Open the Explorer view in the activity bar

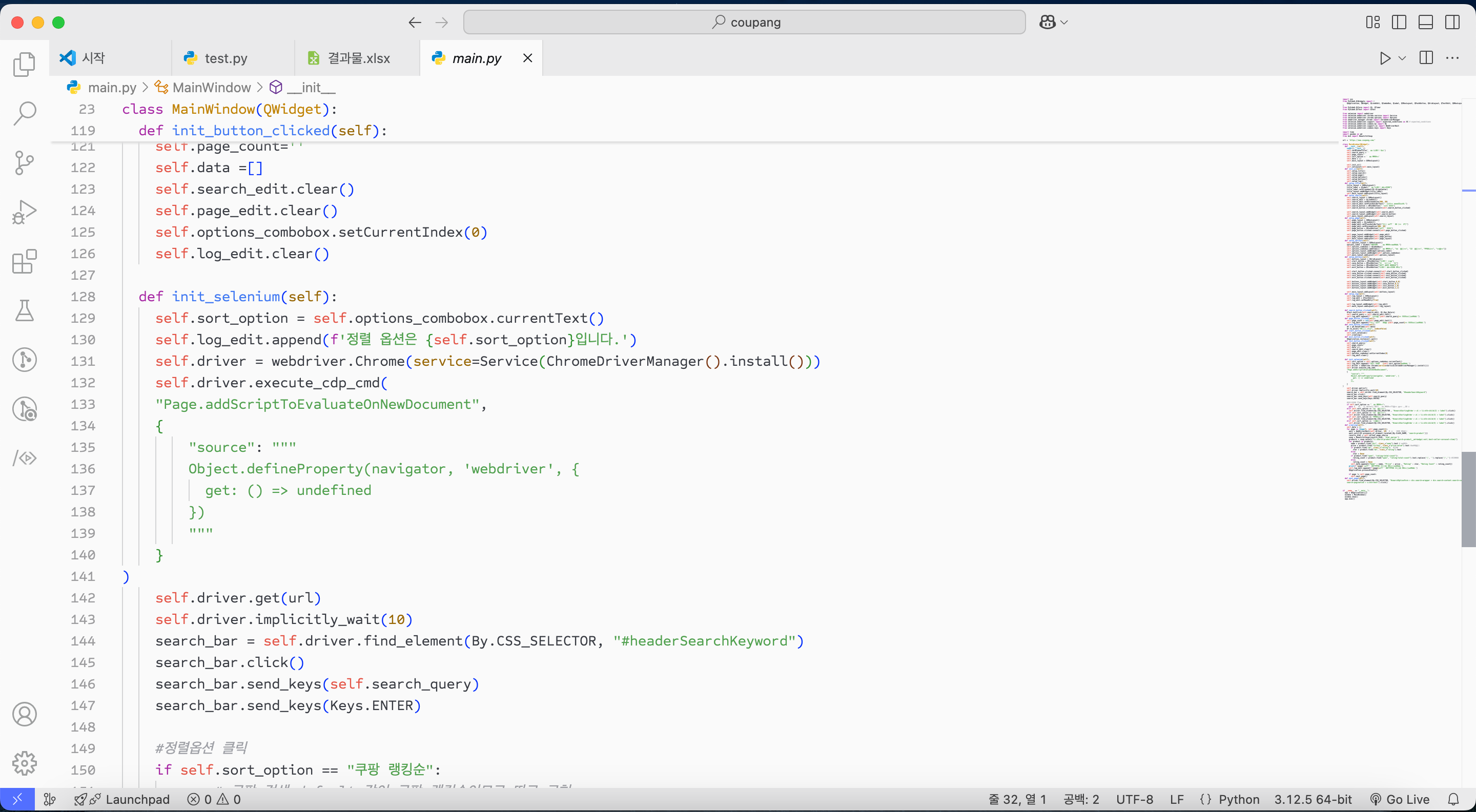coord(24,64)
